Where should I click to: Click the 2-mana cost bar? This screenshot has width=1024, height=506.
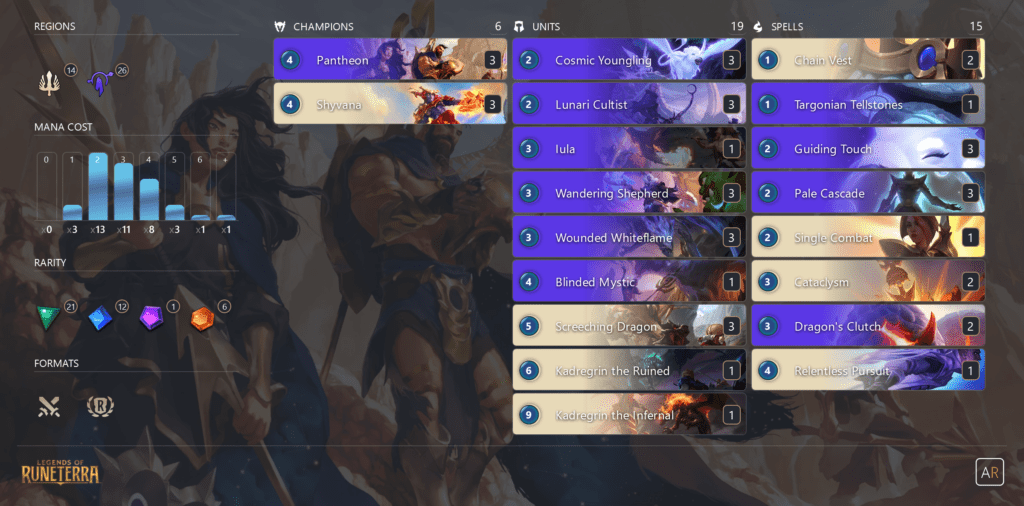98,187
